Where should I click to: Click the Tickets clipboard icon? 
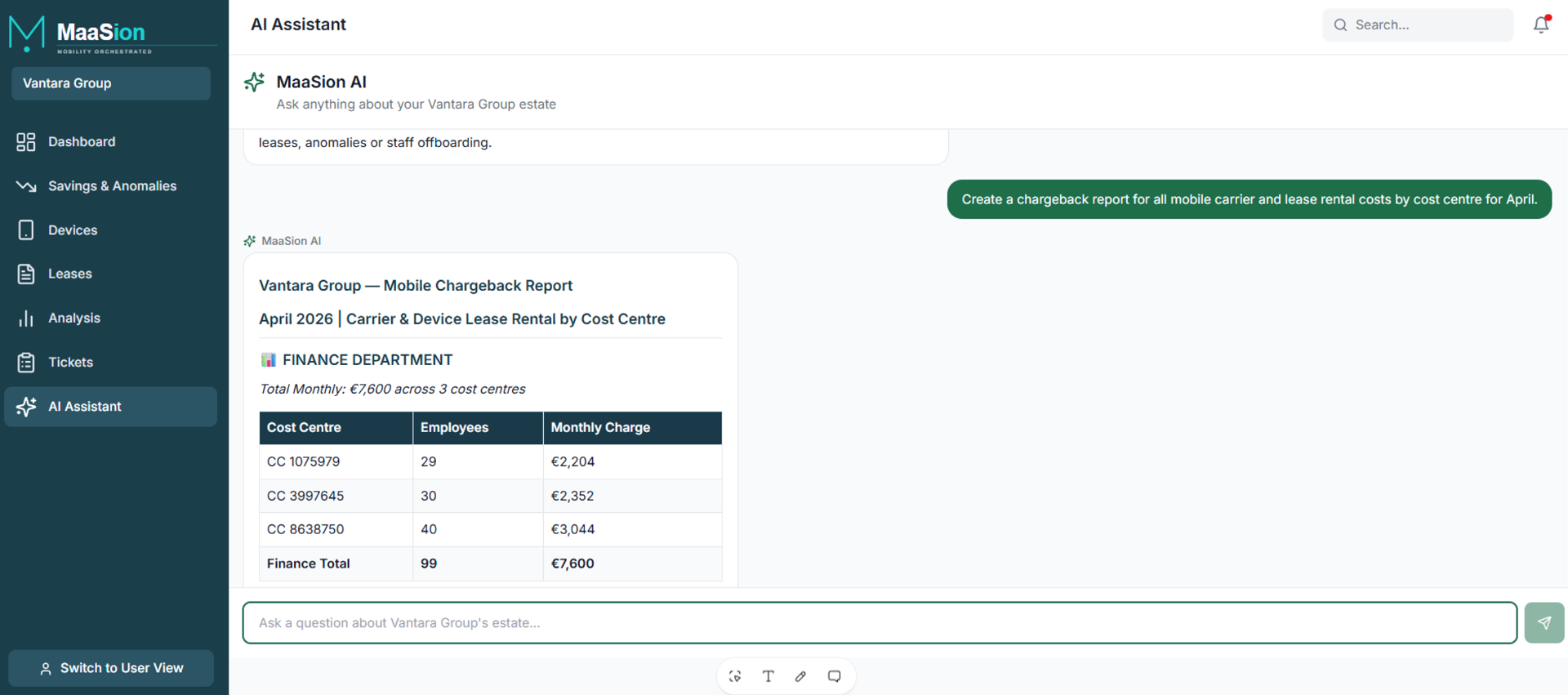[x=26, y=362]
